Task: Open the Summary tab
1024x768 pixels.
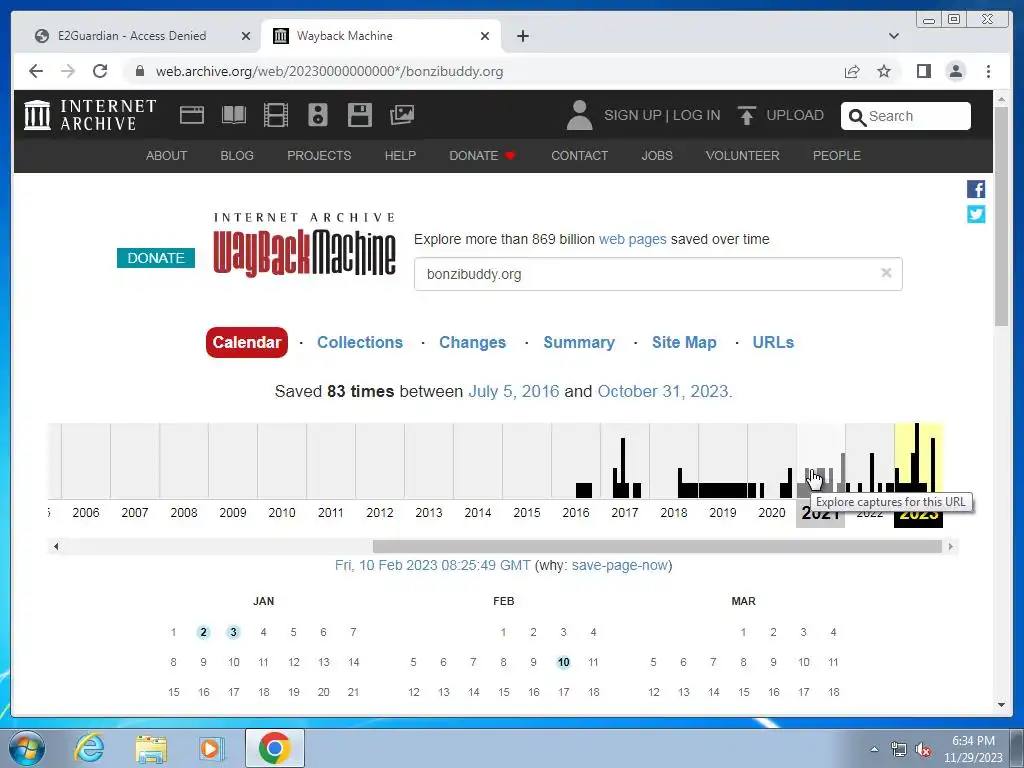Action: point(579,342)
